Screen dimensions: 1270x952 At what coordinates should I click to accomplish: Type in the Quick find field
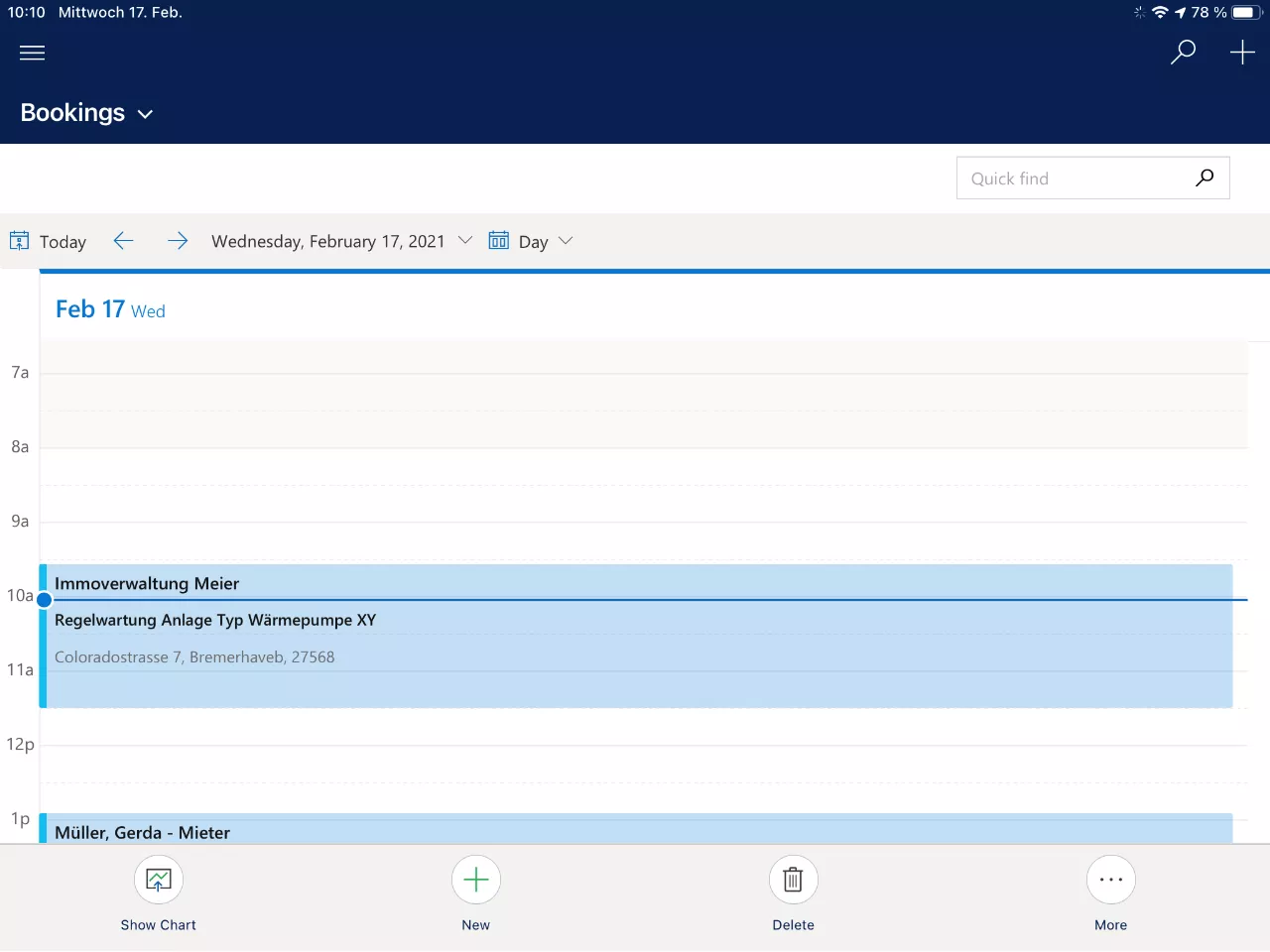click(1072, 178)
